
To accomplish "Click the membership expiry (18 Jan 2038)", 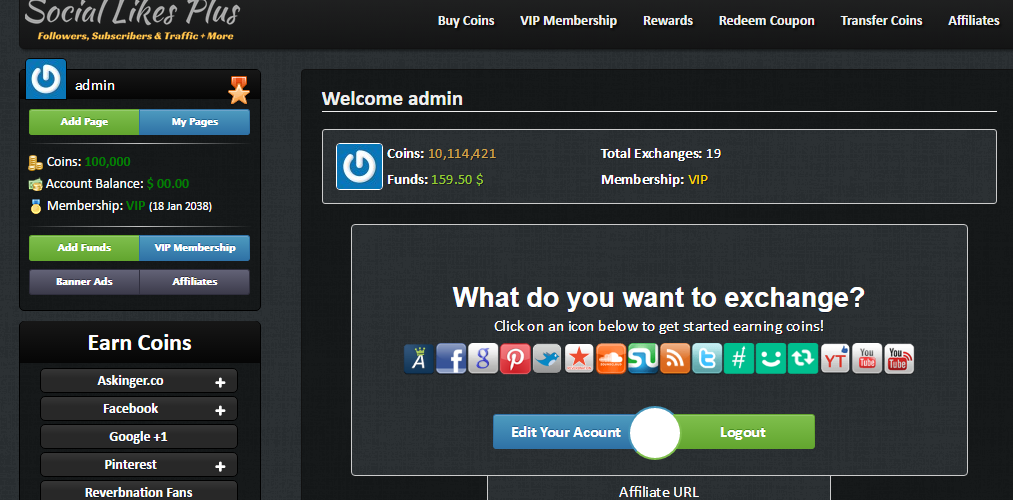I will 180,207.
